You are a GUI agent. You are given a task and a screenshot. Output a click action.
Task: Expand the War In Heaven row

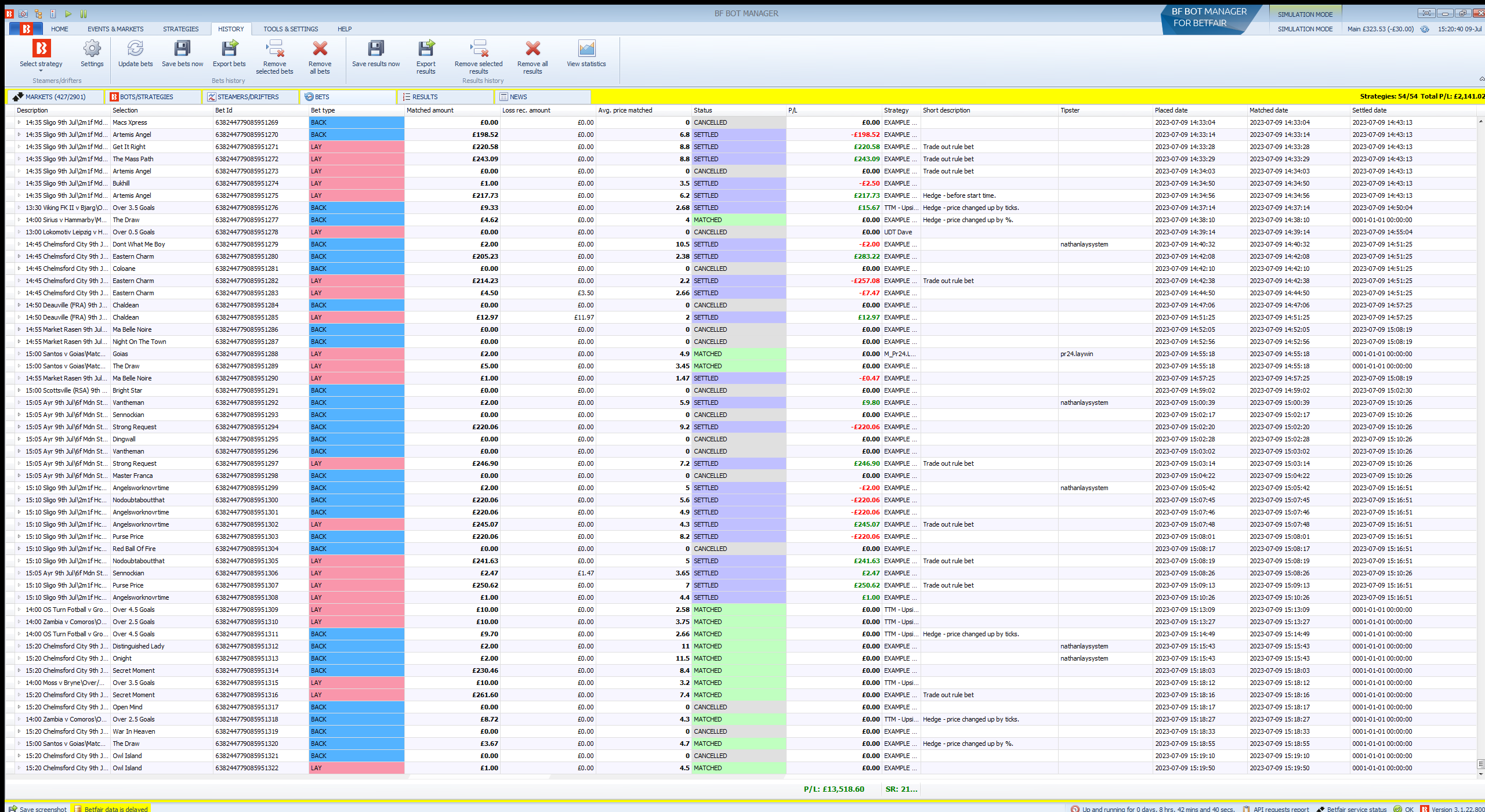(19, 731)
